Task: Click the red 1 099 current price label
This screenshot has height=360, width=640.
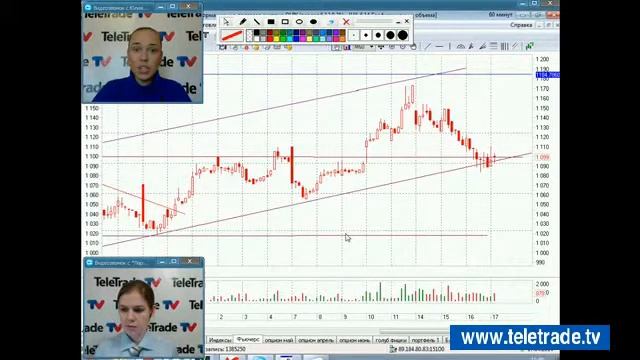Action: pos(542,157)
